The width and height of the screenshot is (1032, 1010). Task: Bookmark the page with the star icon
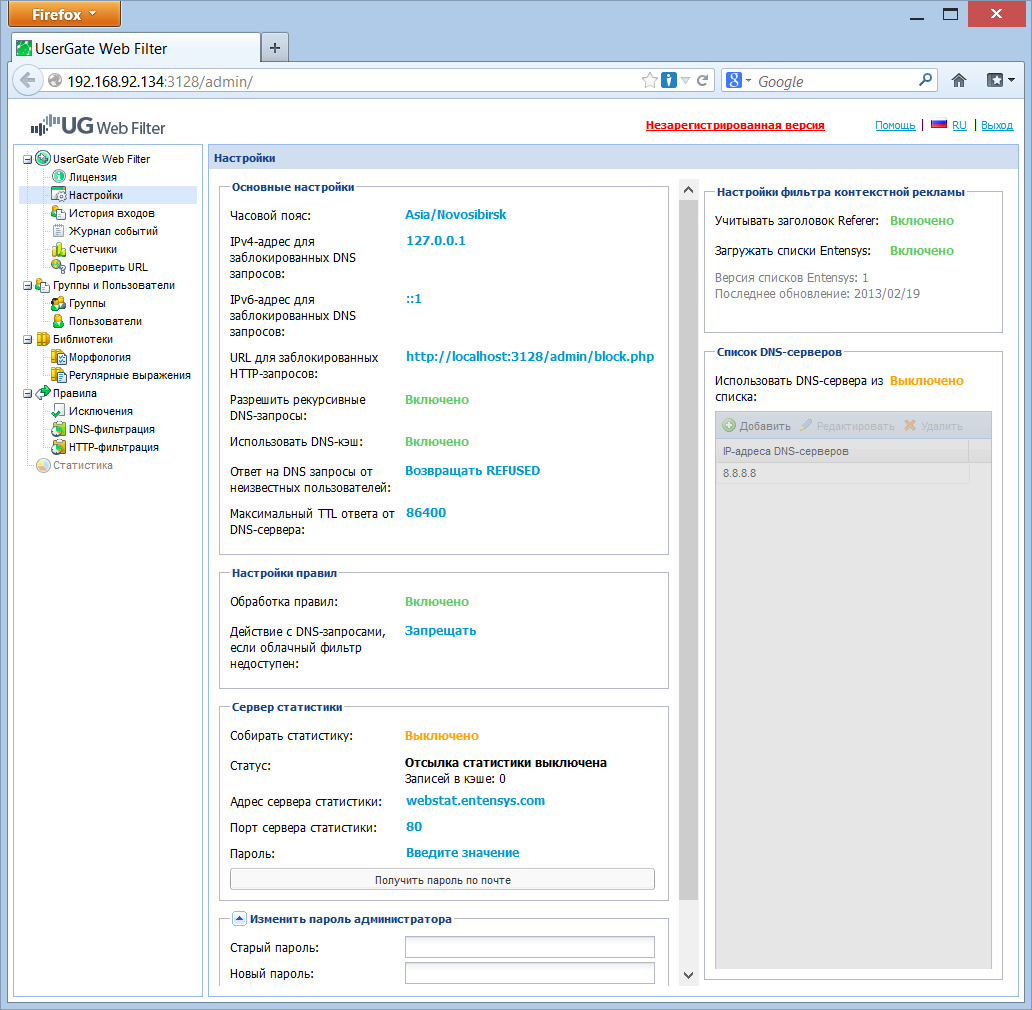coord(650,80)
